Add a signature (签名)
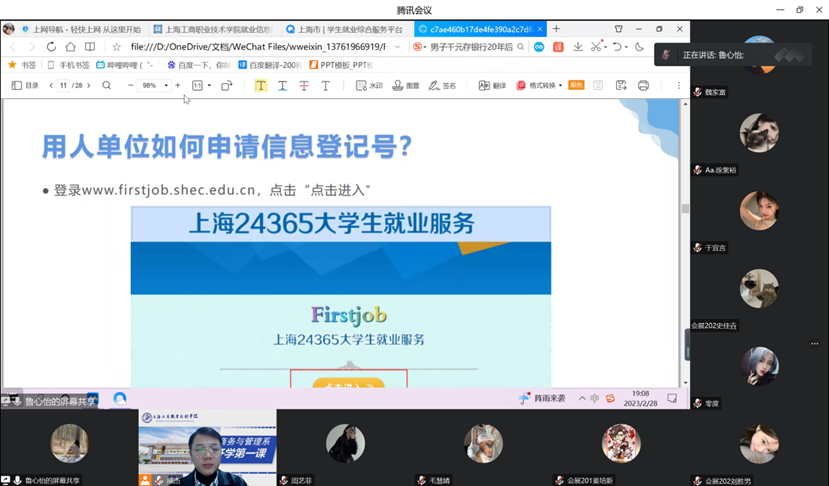829x486 pixels. [x=442, y=86]
